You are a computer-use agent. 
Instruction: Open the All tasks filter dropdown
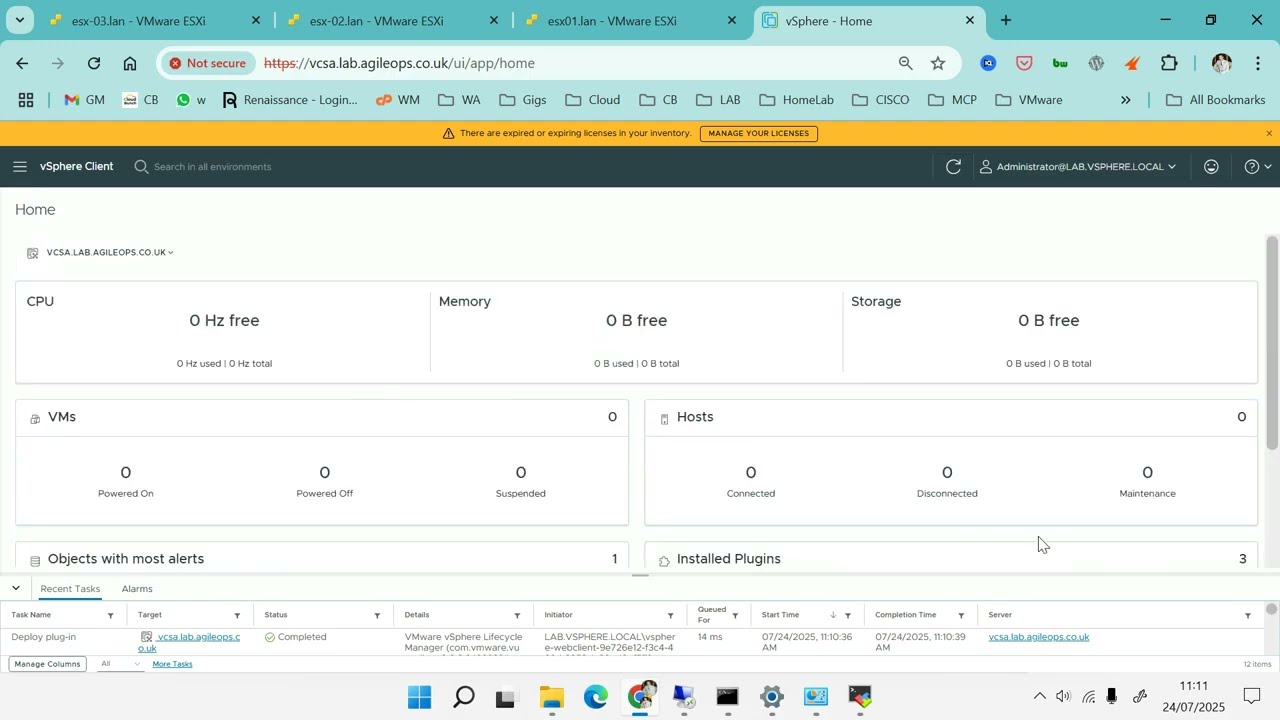click(120, 664)
